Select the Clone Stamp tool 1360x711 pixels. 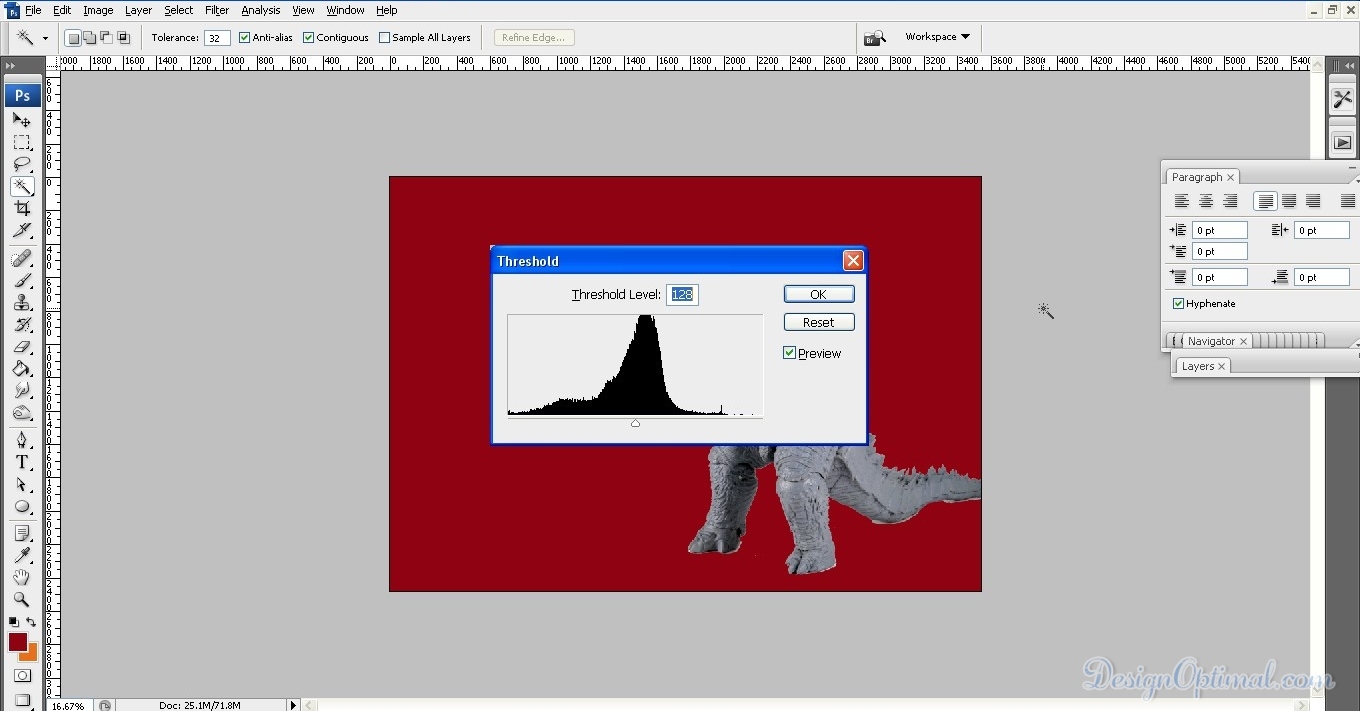22,302
